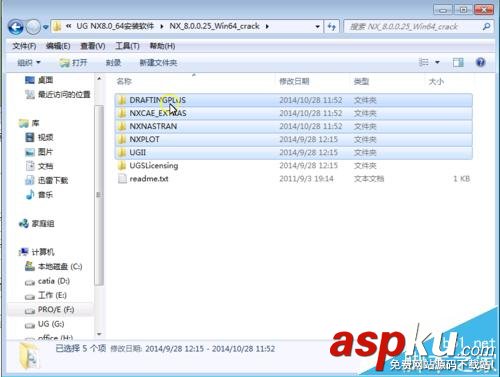
Task: Select the UGII folder
Action: (x=294, y=152)
